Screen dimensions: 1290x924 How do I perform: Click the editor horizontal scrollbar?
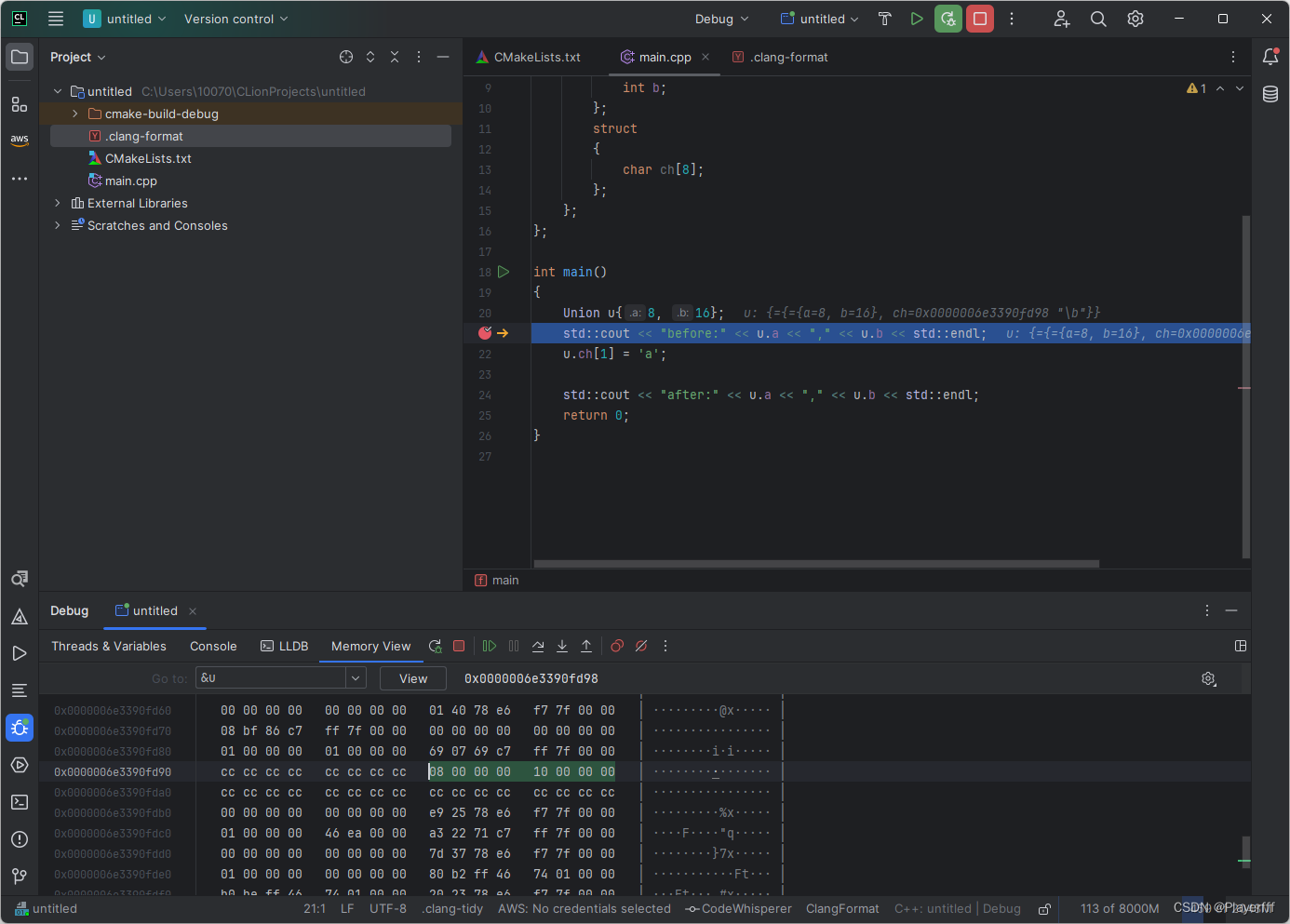[816, 563]
